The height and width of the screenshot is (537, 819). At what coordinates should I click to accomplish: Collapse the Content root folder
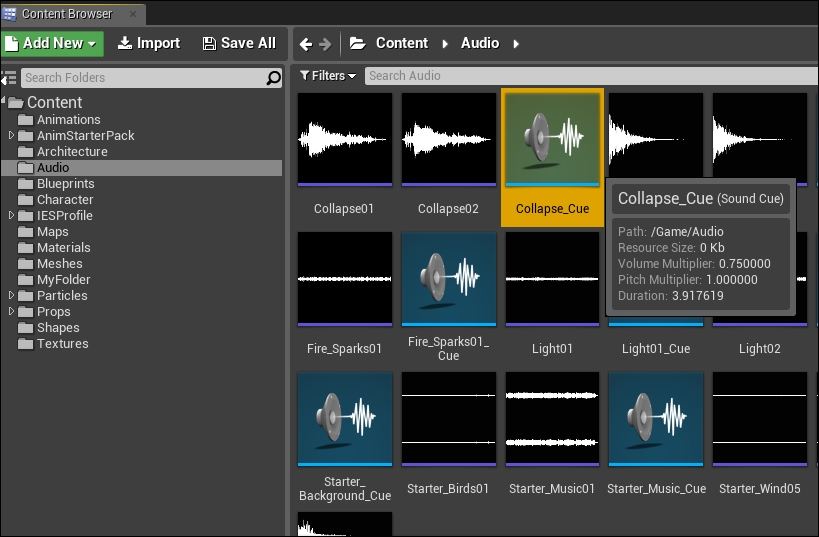coord(4,99)
